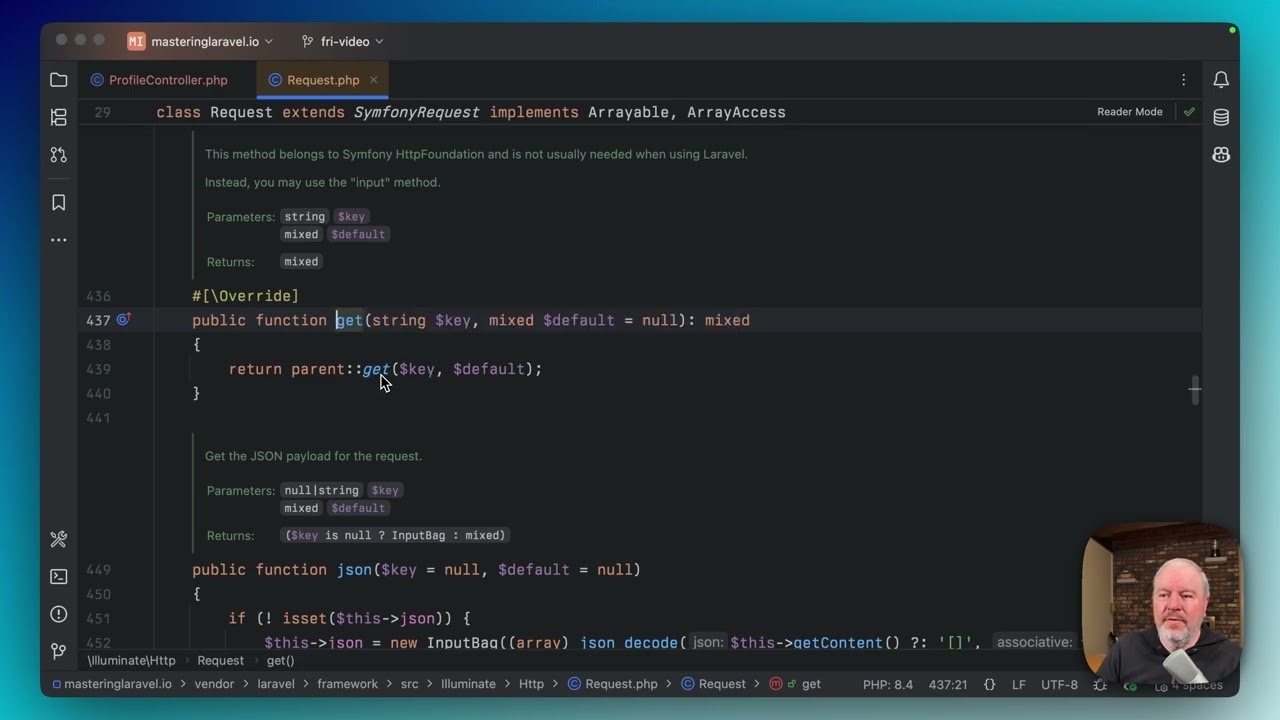This screenshot has height=720, width=1280.
Task: Click the null|string parameter type badge
Action: click(321, 490)
